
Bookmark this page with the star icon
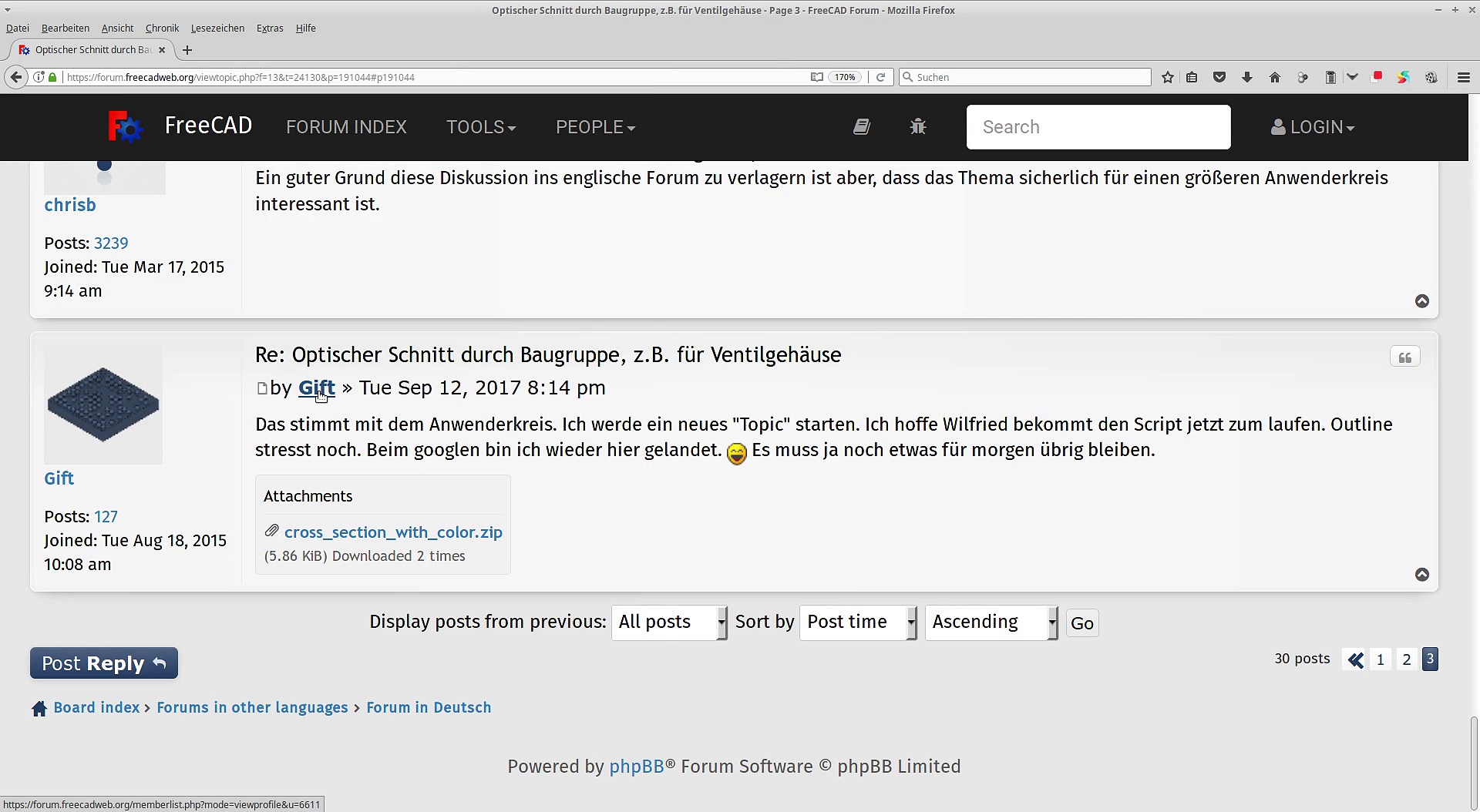coord(1167,77)
